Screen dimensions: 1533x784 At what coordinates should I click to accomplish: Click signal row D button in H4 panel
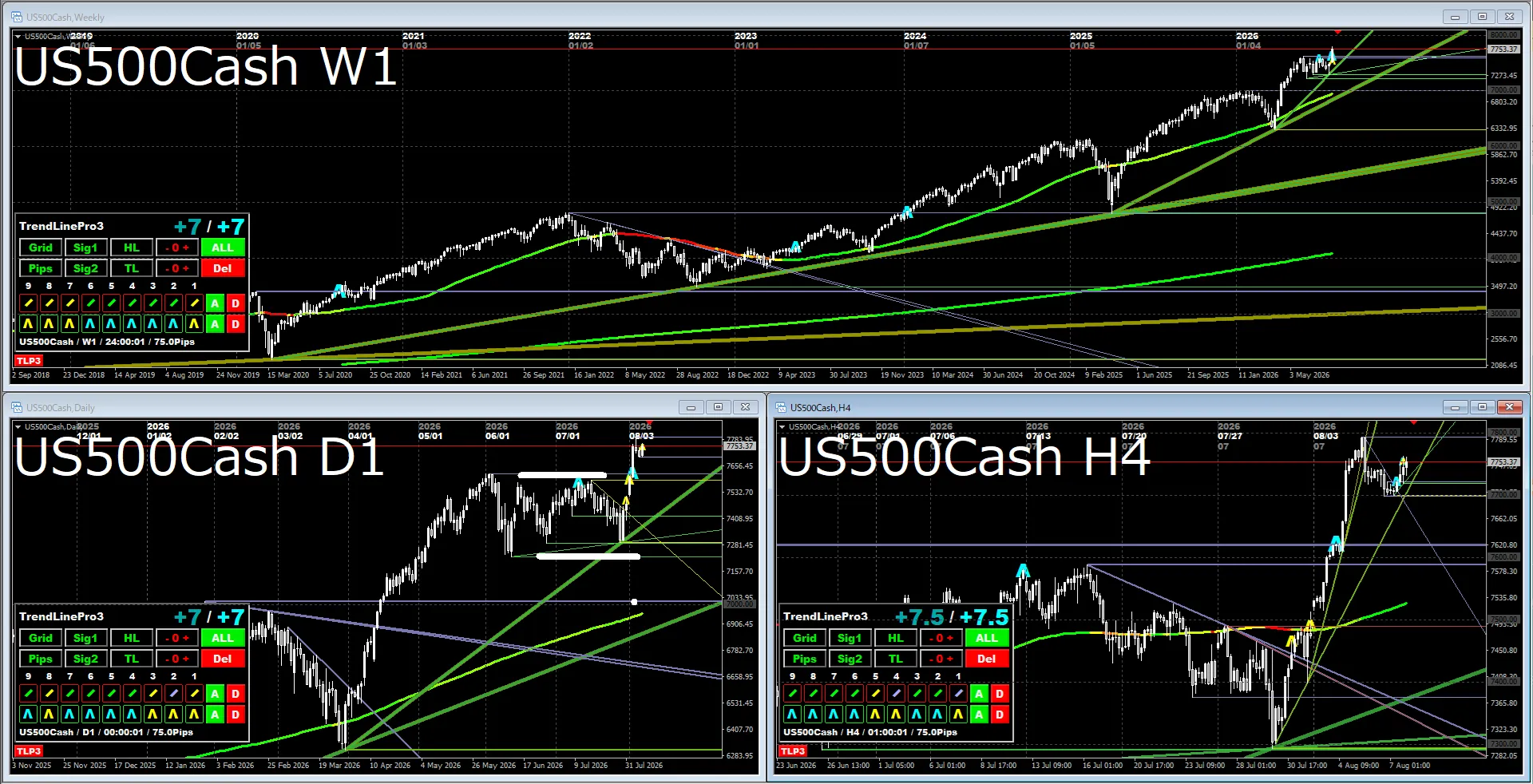tap(1000, 715)
